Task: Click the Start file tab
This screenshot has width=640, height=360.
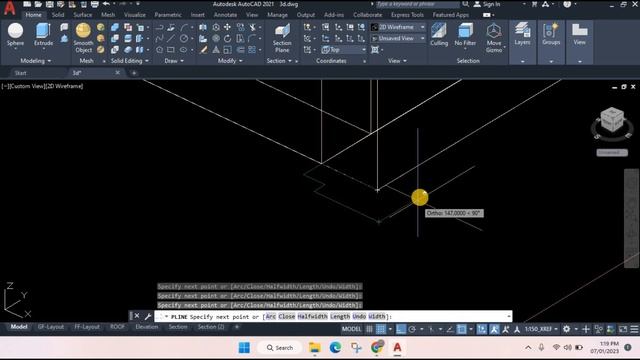Action: pos(20,73)
